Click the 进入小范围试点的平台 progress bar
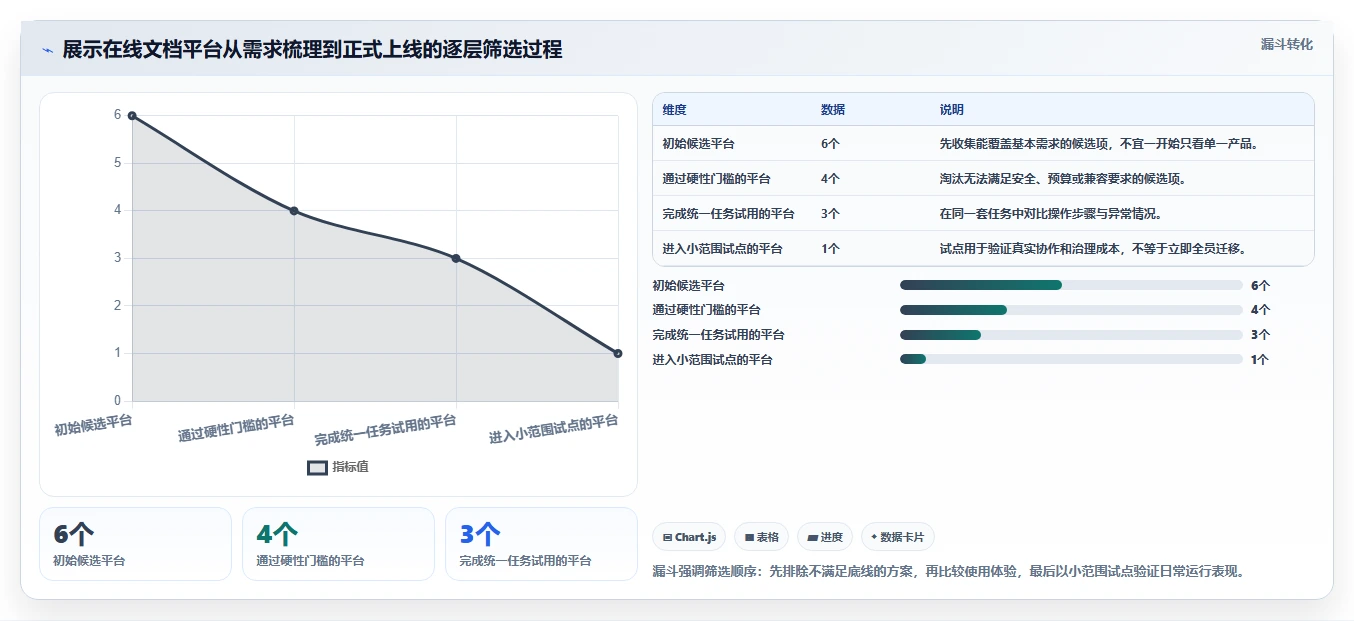 1071,360
